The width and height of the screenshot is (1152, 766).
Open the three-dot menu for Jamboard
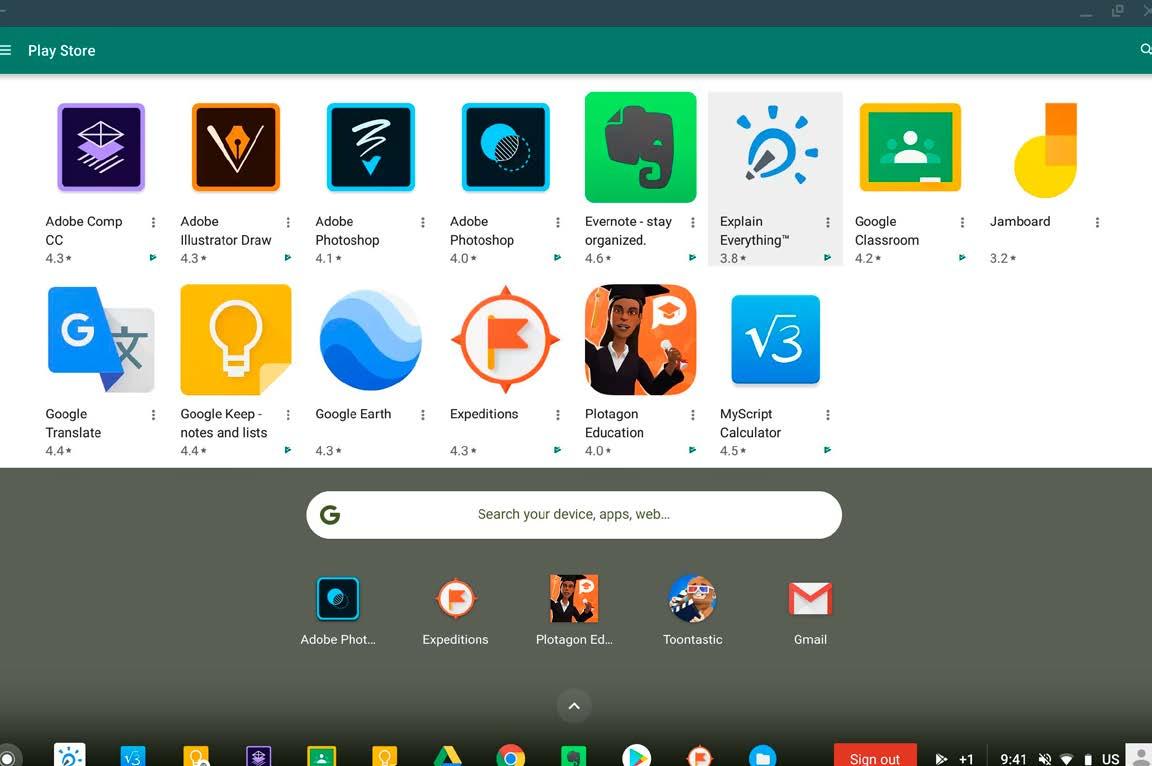point(1098,222)
